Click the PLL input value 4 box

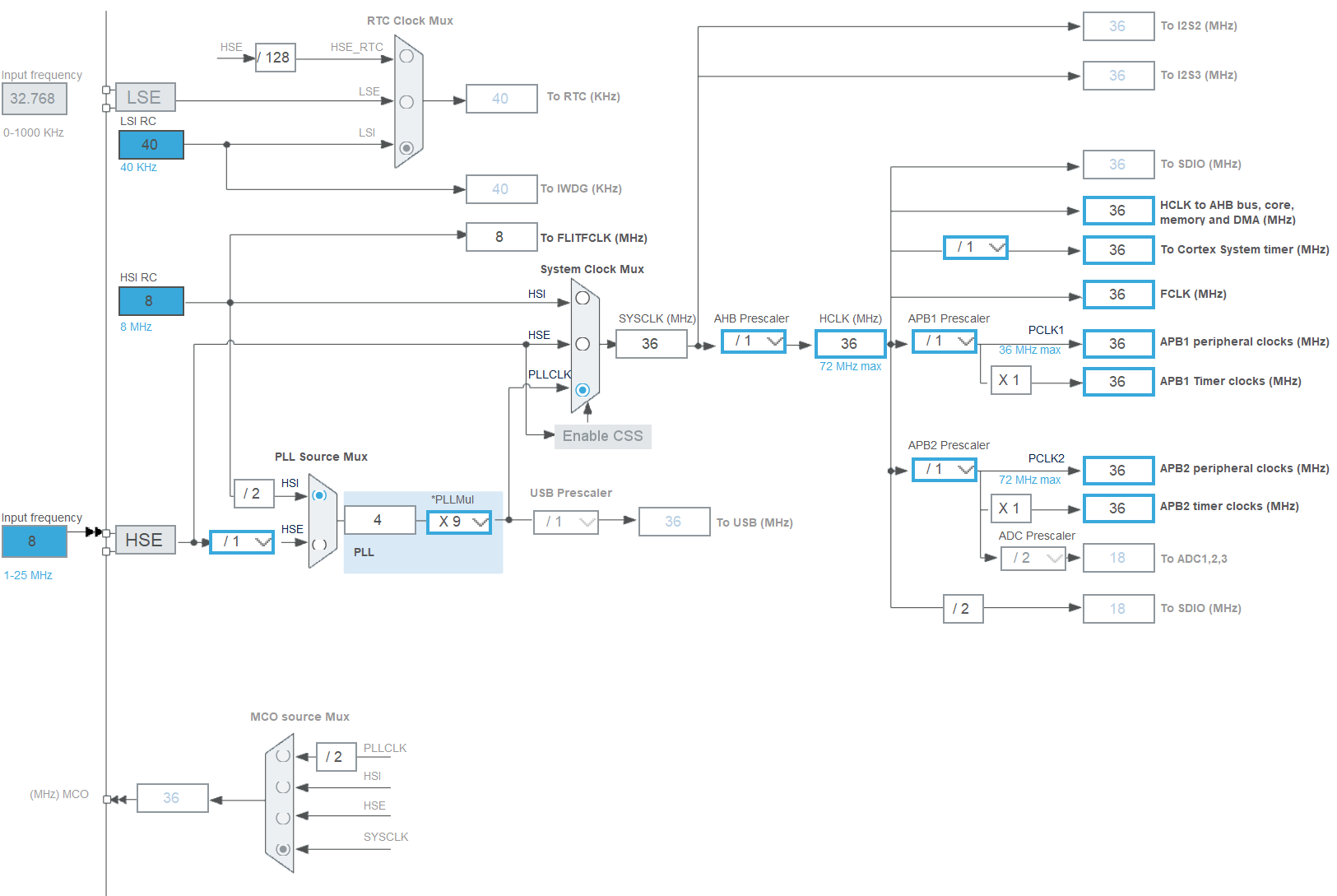379,520
